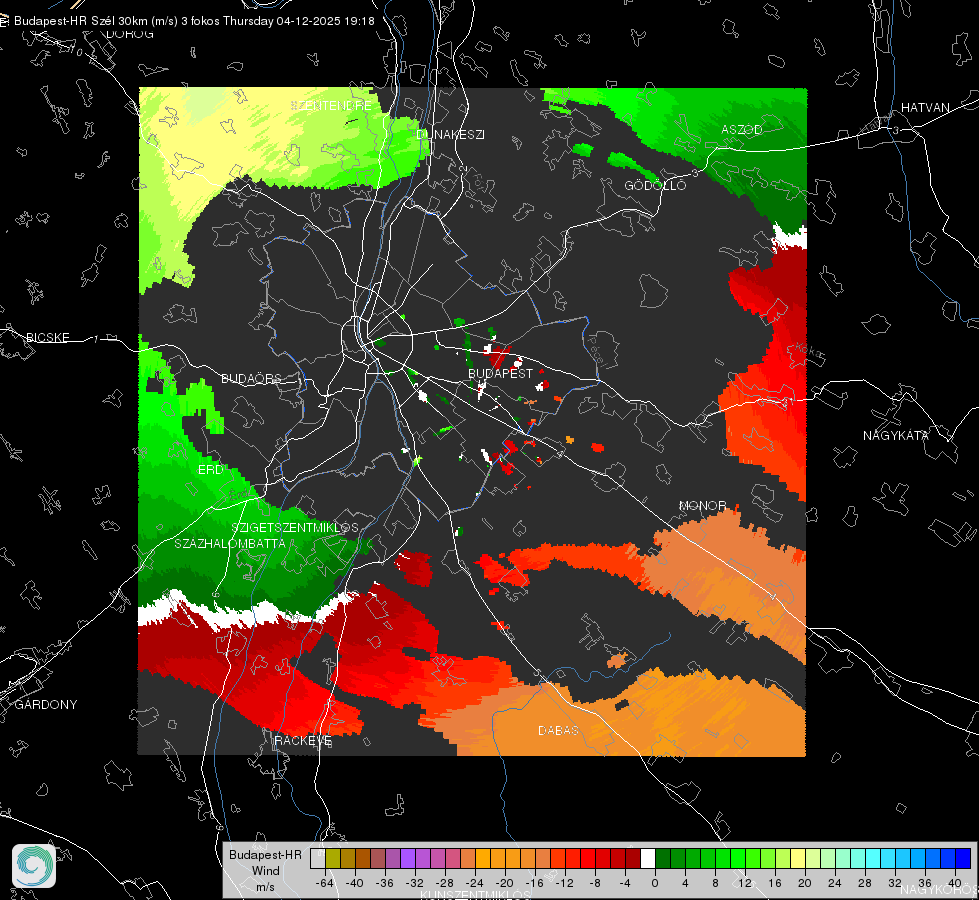Click the light gray first legend swatch

(x=317, y=859)
